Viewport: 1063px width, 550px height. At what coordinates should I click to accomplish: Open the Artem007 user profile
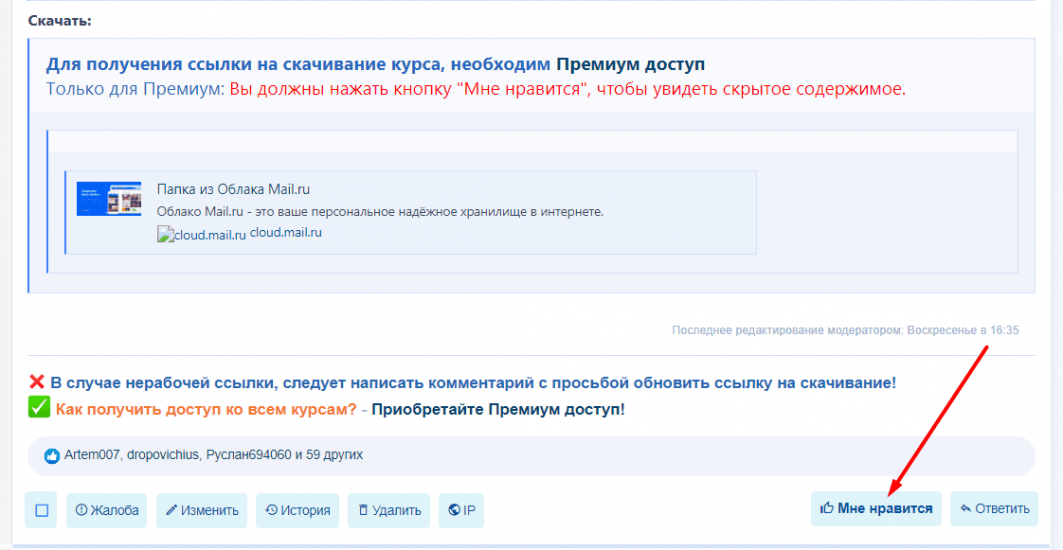[92, 455]
